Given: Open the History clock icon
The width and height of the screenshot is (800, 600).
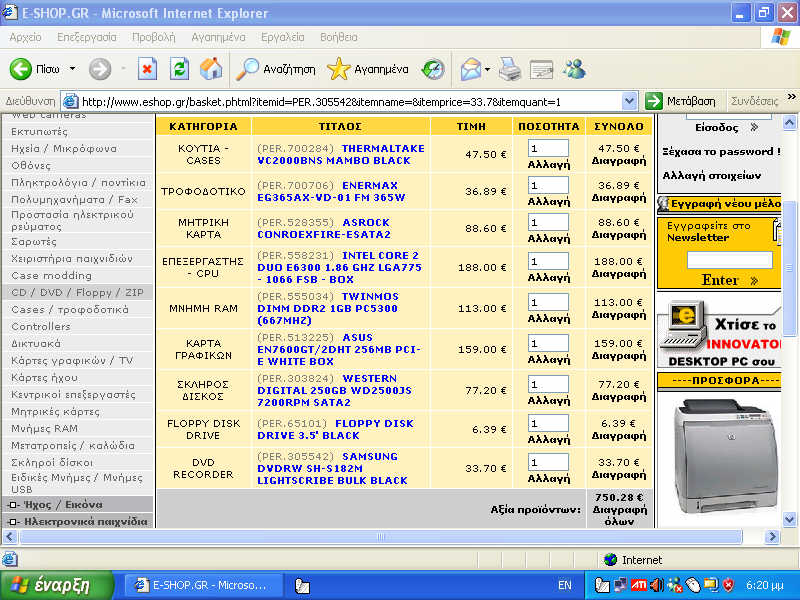Looking at the screenshot, I should [x=433, y=69].
